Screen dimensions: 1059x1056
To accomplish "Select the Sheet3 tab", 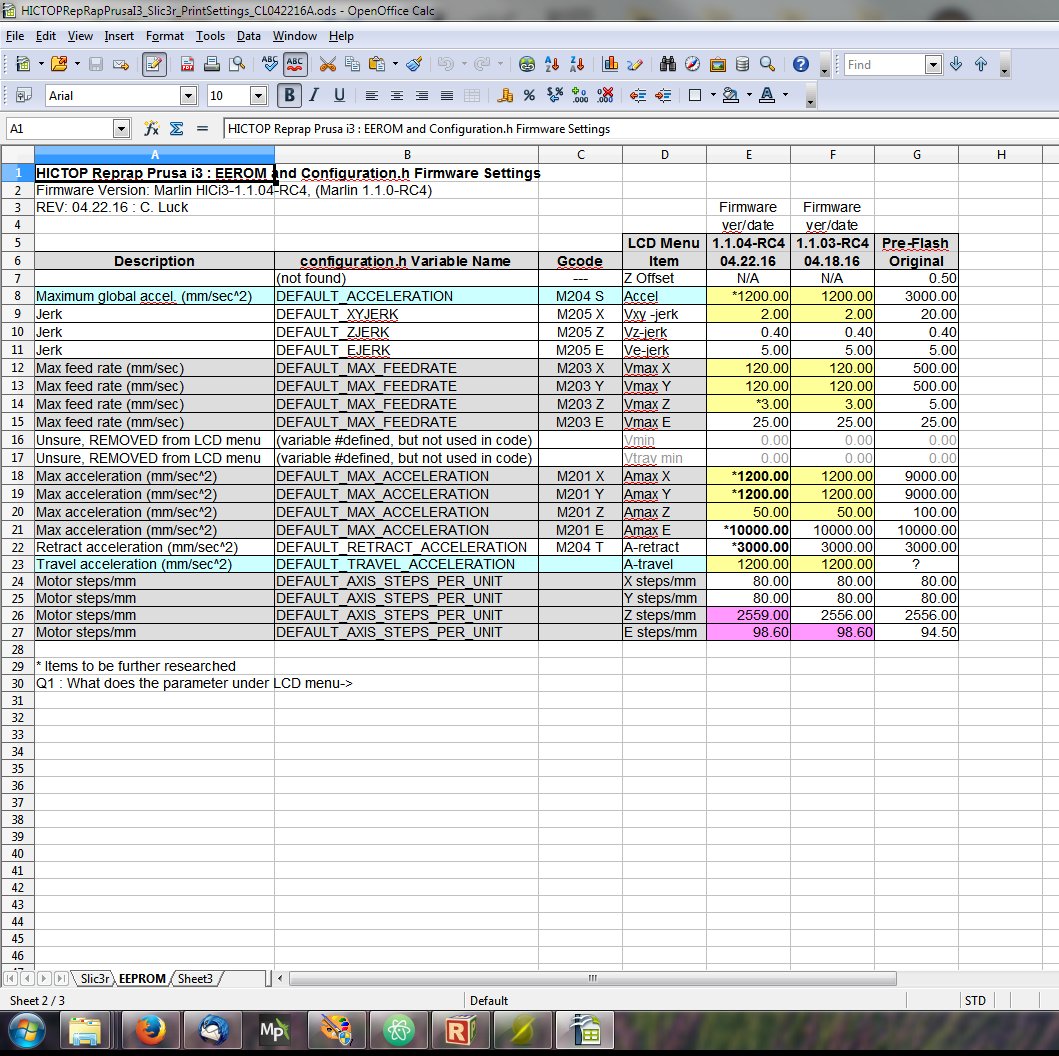I will pos(195,978).
